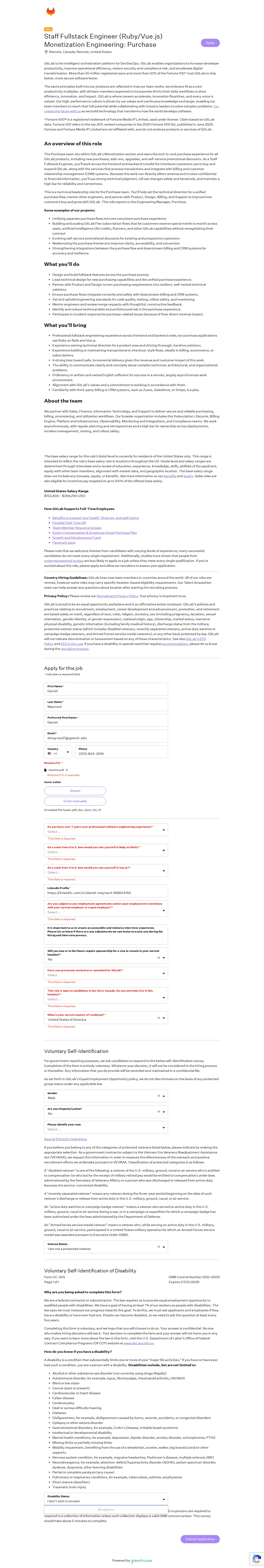The image size is (264, 1568).
Task: Click the GitLab fox logo
Action: click(51, 12)
